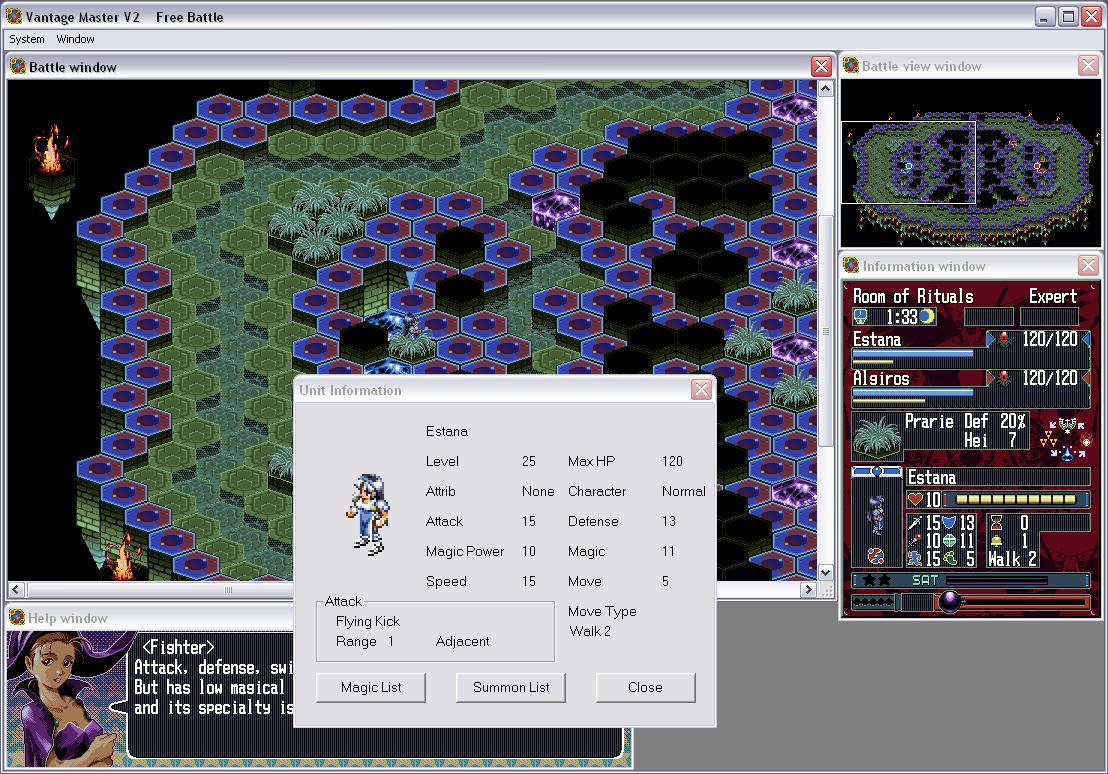The image size is (1108, 774).
Task: Open the Window menu
Action: (x=75, y=39)
